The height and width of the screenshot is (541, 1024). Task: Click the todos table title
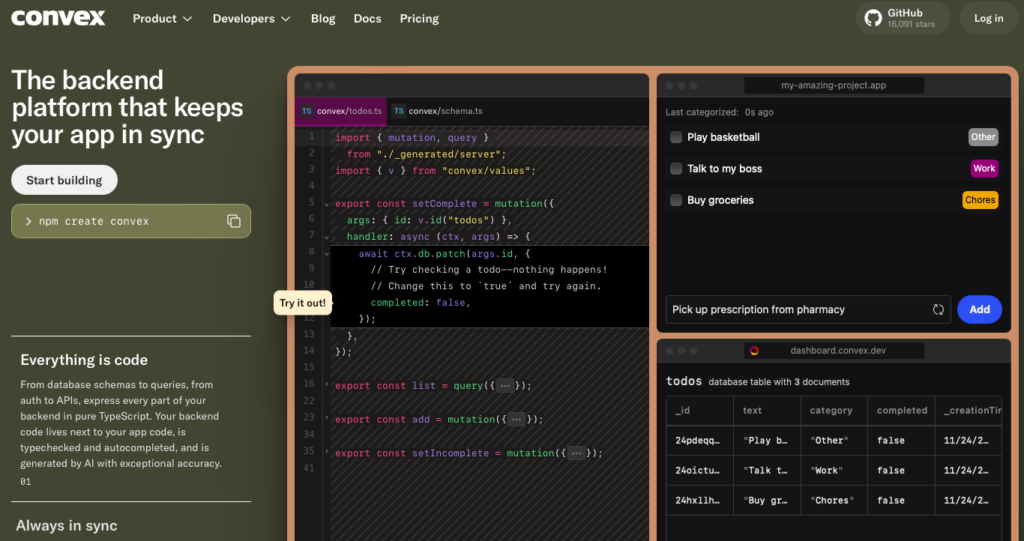coord(684,381)
